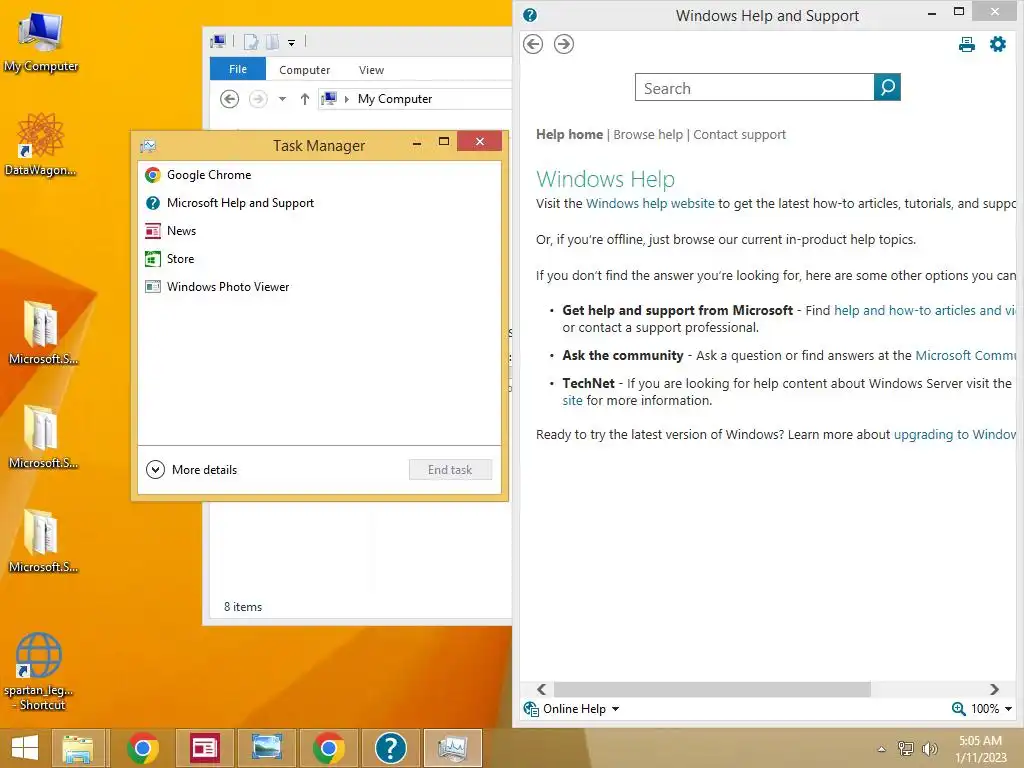Image resolution: width=1024 pixels, height=768 pixels.
Task: Click Windows Photo Viewer taskbar icon
Action: click(x=266, y=748)
